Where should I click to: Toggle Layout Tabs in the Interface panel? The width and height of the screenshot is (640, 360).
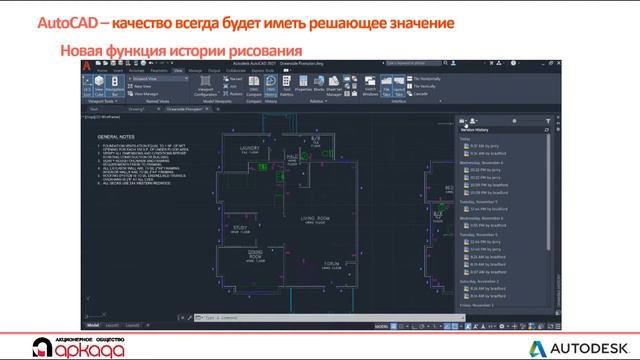click(399, 86)
